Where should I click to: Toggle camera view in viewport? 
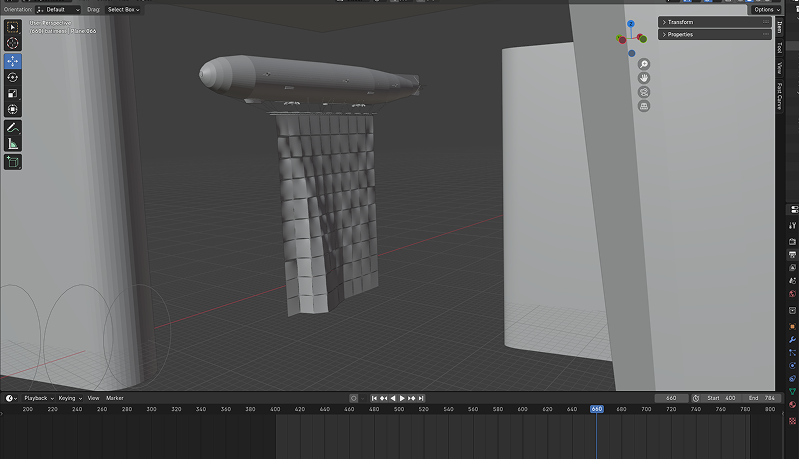[x=645, y=91]
